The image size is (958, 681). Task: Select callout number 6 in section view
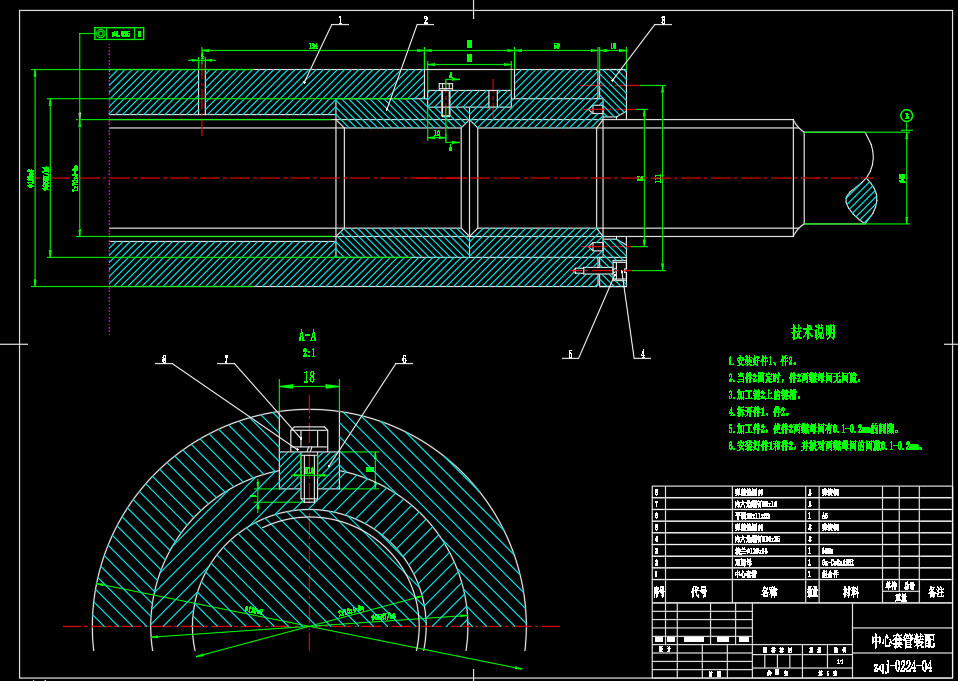(404, 359)
